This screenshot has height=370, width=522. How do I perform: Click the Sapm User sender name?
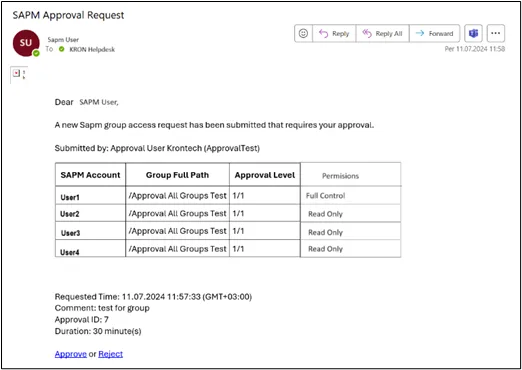click(63, 40)
